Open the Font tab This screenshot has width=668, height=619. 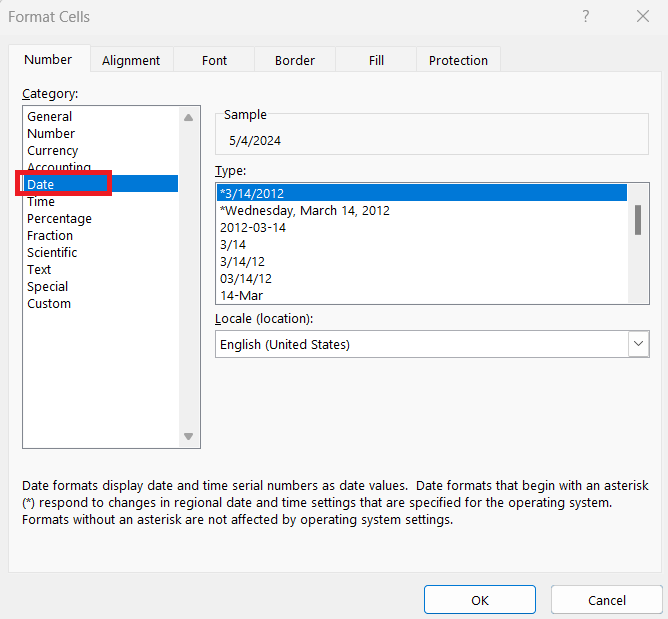click(x=214, y=60)
